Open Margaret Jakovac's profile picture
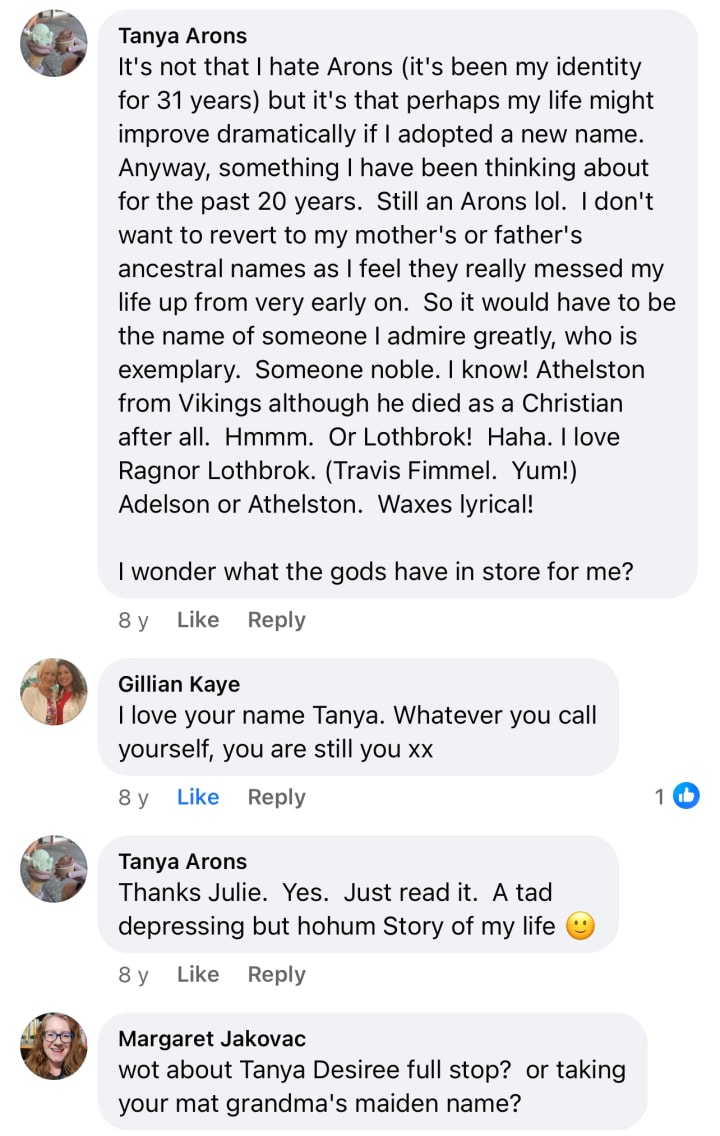This screenshot has height=1136, width=720. coord(54,1046)
